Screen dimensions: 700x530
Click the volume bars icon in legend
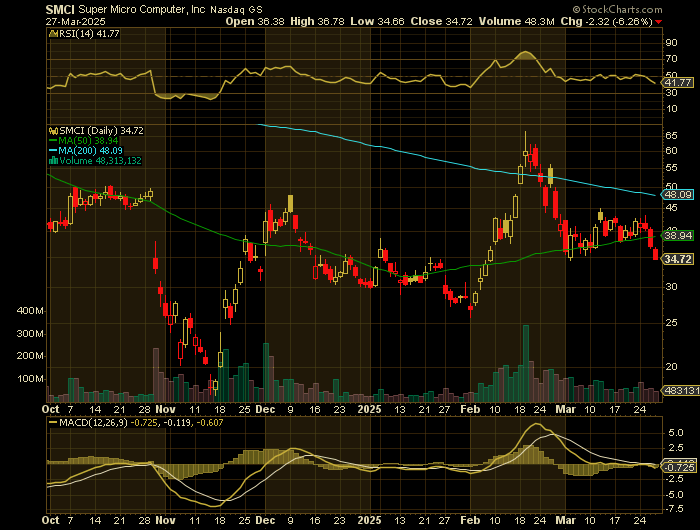click(x=53, y=160)
